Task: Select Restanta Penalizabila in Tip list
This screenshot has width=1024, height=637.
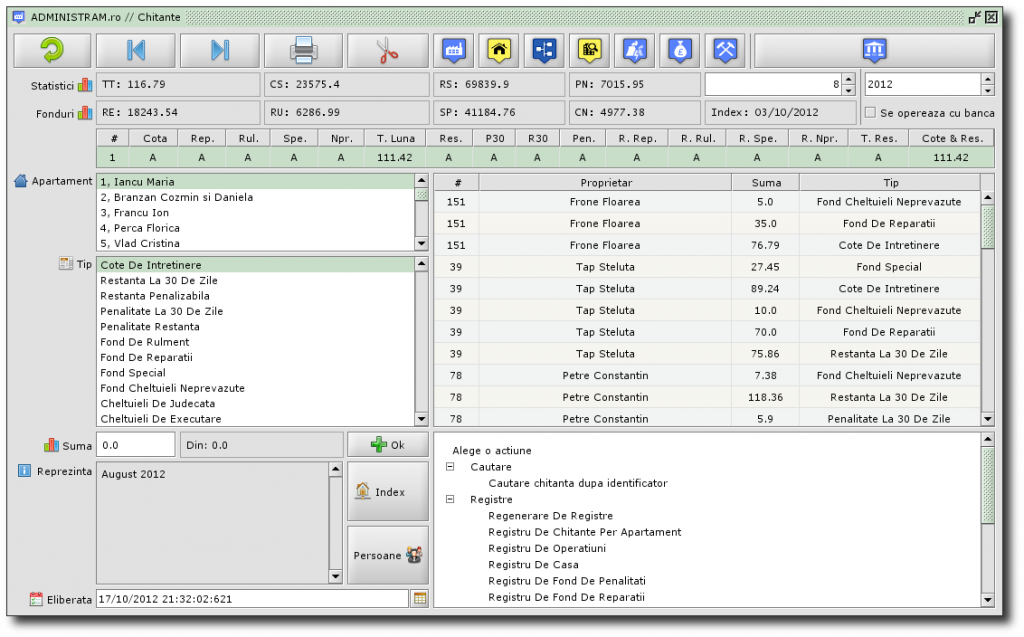Action: pyautogui.click(x=256, y=296)
